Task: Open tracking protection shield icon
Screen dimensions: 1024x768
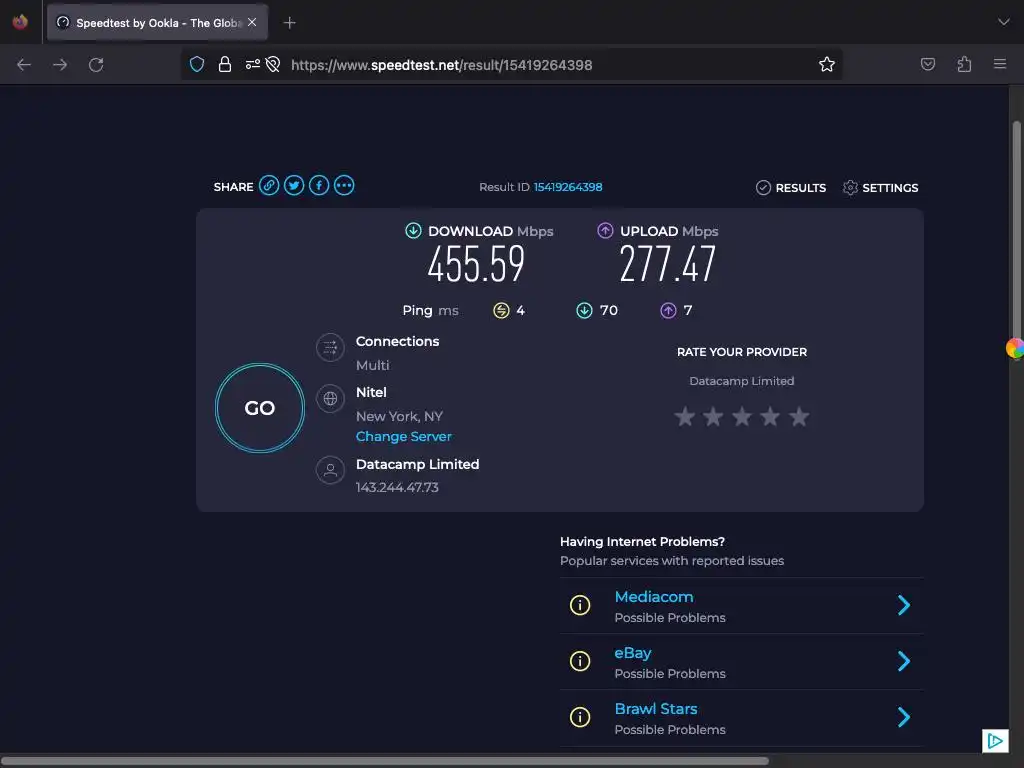Action: click(197, 64)
